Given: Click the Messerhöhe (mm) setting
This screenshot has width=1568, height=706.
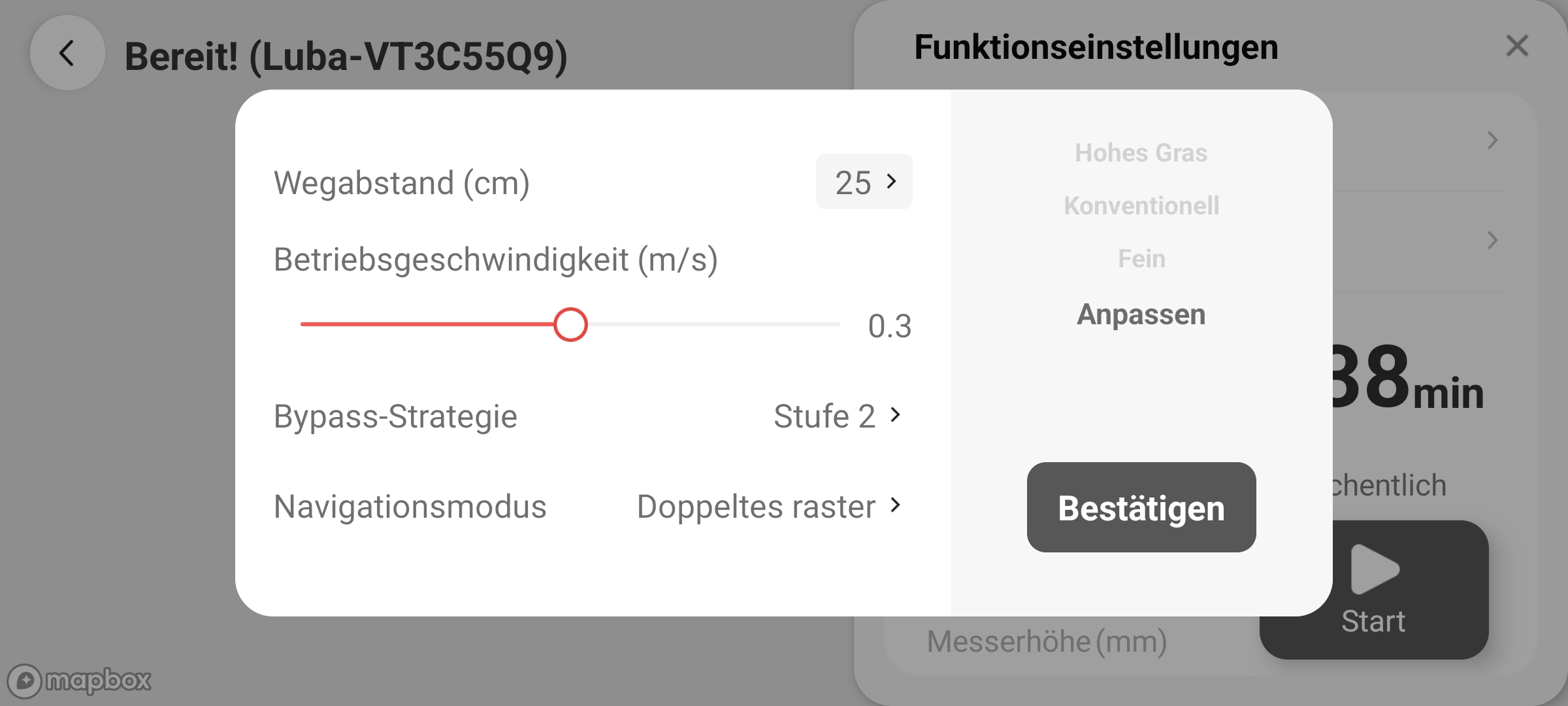Looking at the screenshot, I should pyautogui.click(x=1047, y=641).
